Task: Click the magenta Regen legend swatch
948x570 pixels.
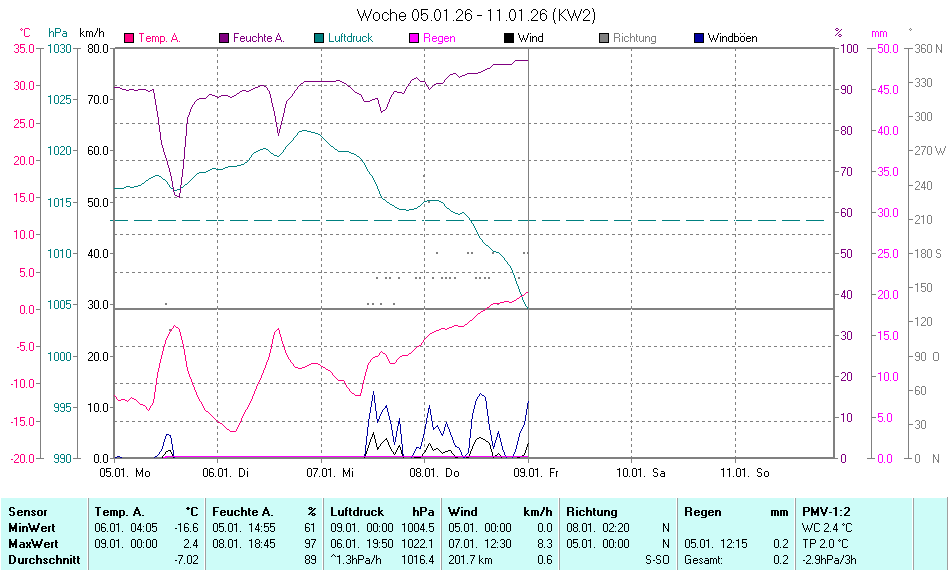Action: pos(414,38)
